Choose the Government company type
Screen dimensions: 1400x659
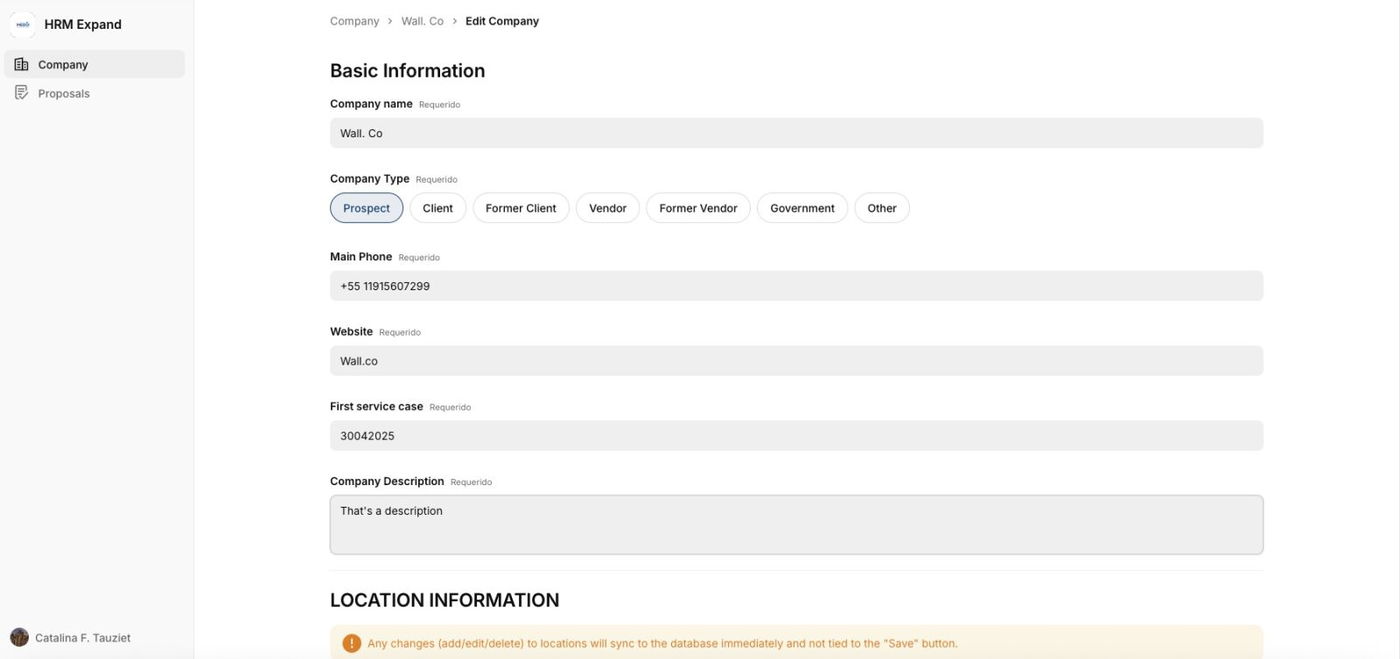[802, 208]
